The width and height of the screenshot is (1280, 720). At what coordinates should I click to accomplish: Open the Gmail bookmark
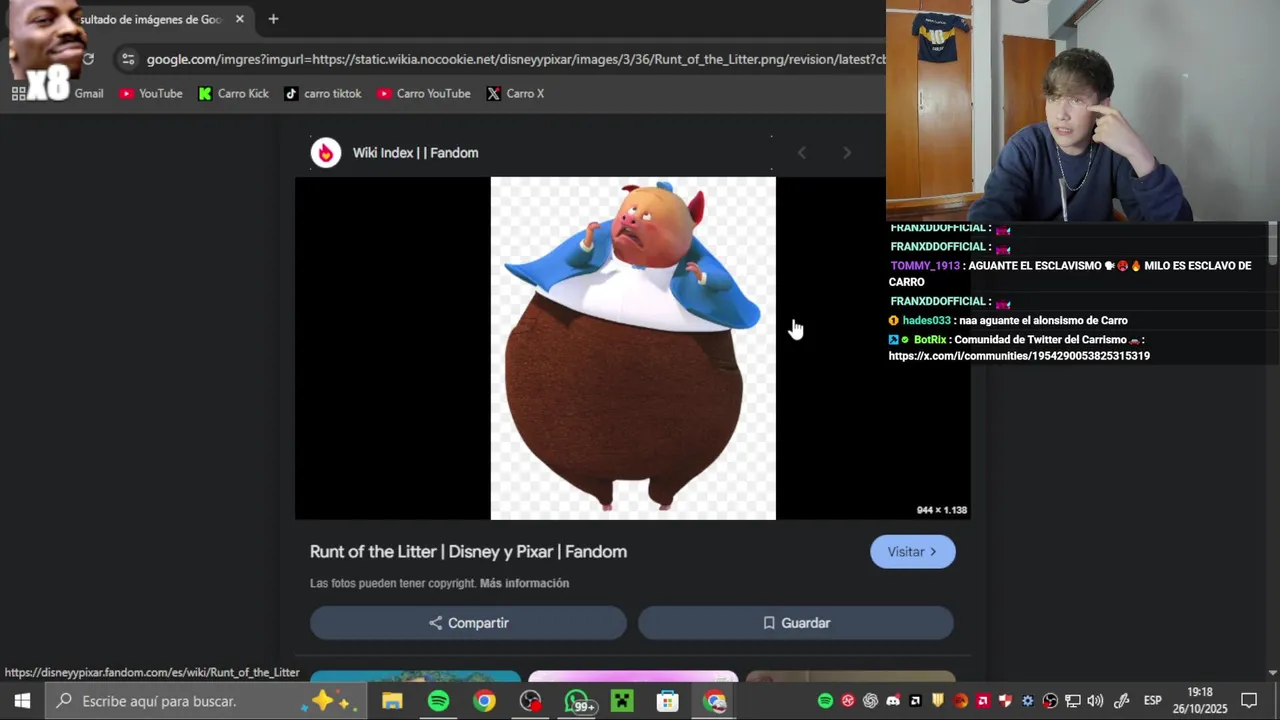coord(88,93)
